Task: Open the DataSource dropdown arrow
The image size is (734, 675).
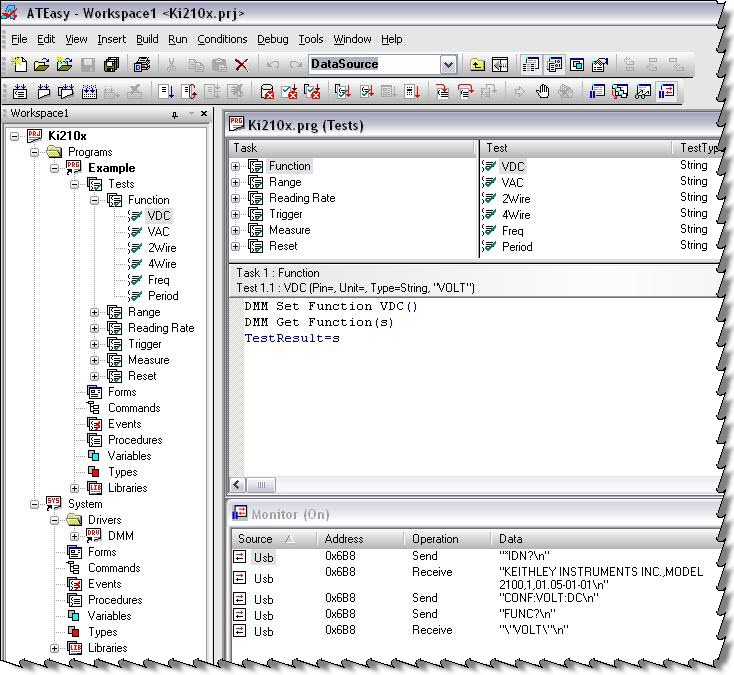Action: coord(448,65)
